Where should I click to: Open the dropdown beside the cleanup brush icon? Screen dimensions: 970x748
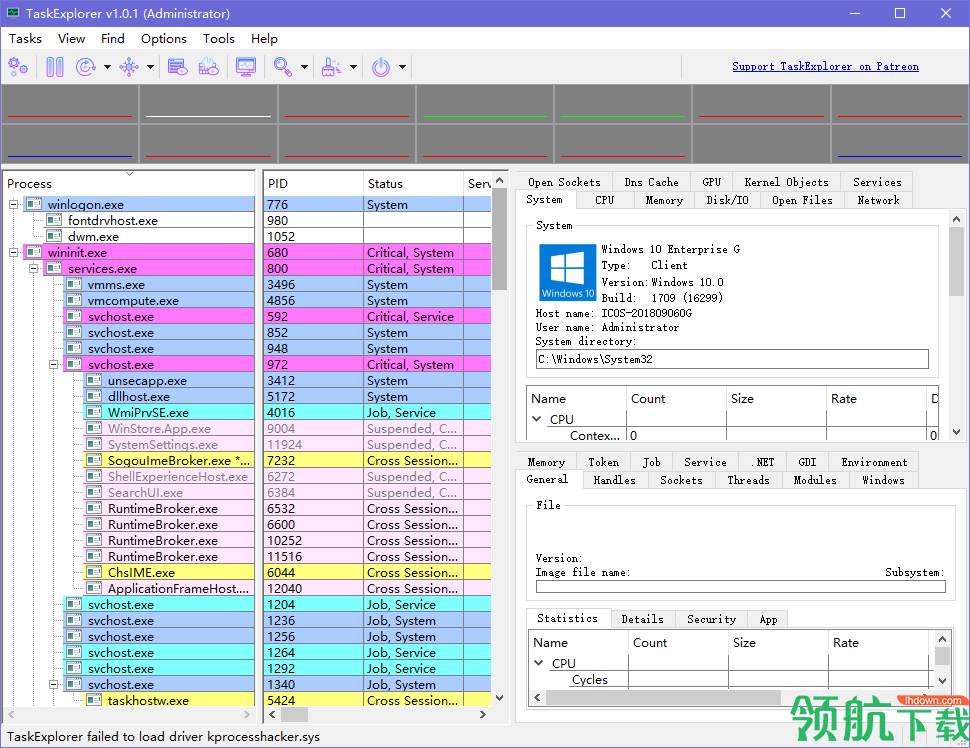click(x=353, y=66)
